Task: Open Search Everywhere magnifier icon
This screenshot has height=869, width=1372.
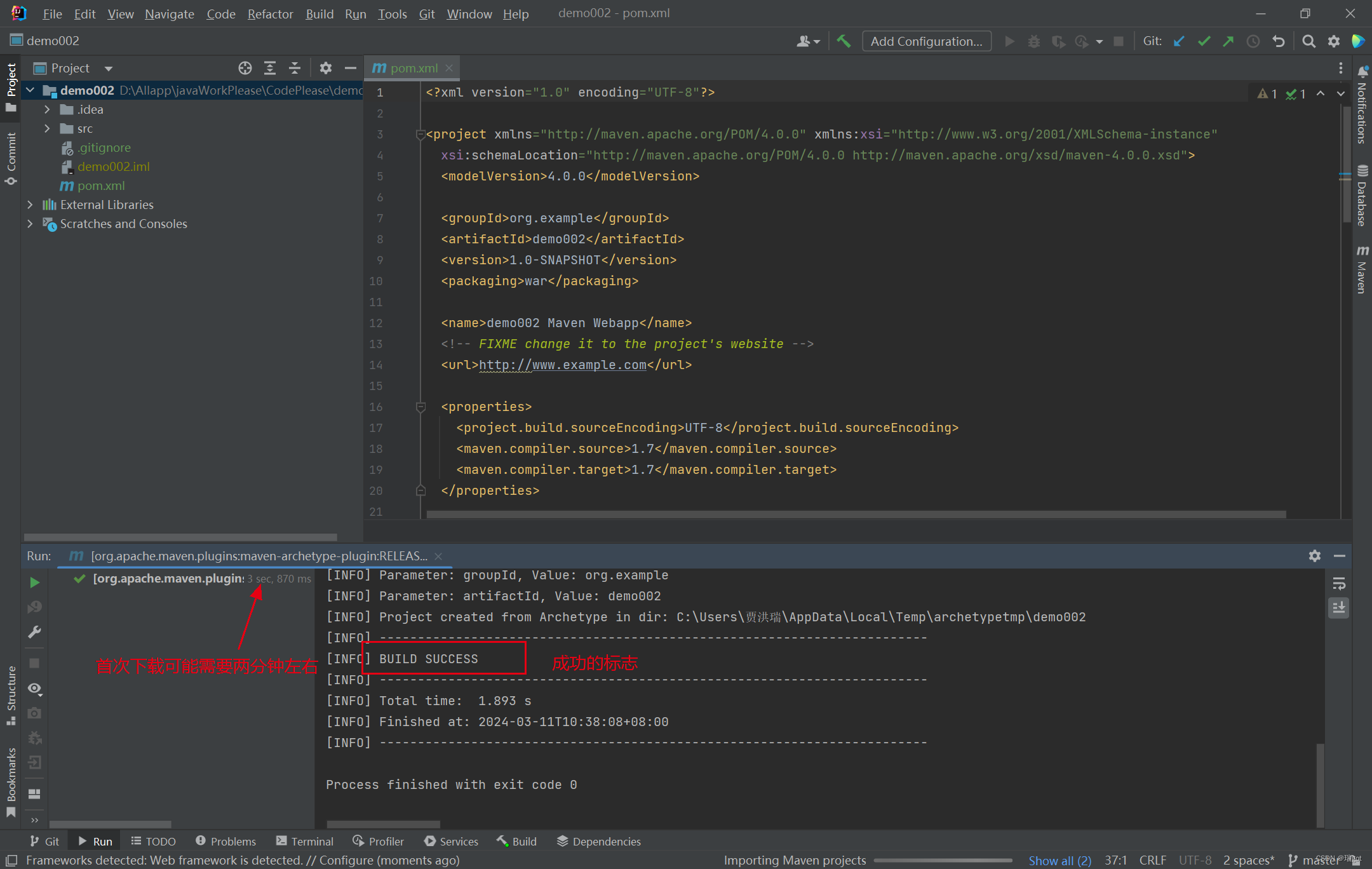Action: 1308,41
